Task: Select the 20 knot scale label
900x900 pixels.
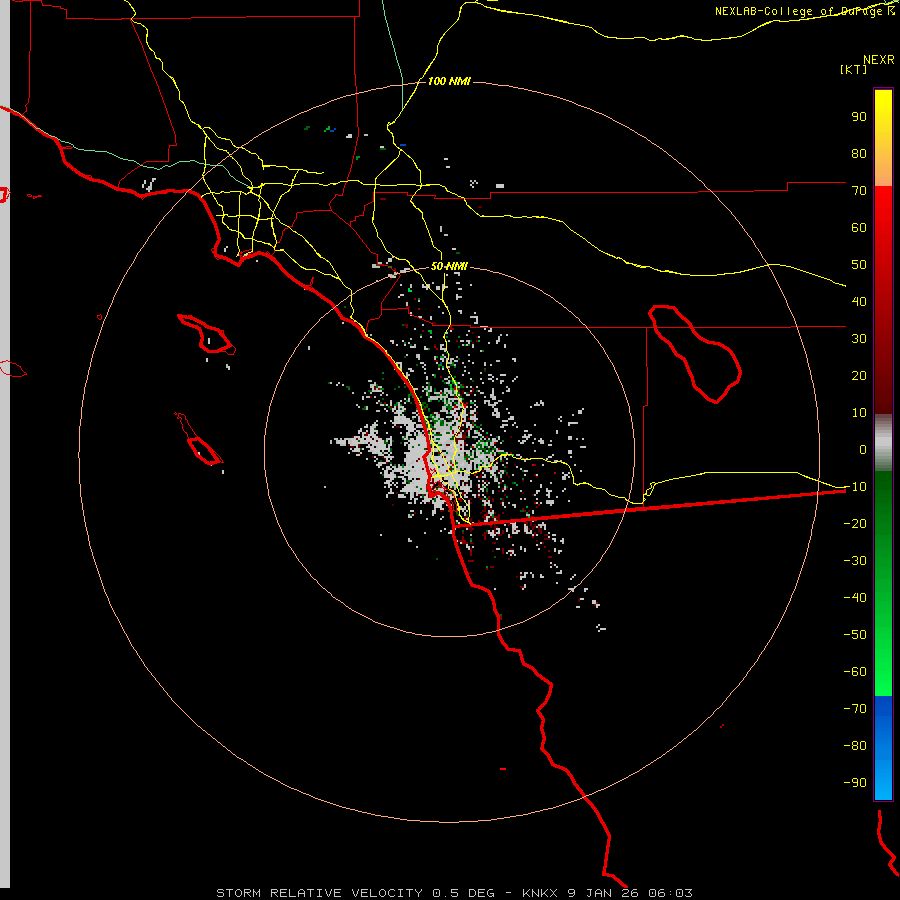Action: tap(859, 376)
